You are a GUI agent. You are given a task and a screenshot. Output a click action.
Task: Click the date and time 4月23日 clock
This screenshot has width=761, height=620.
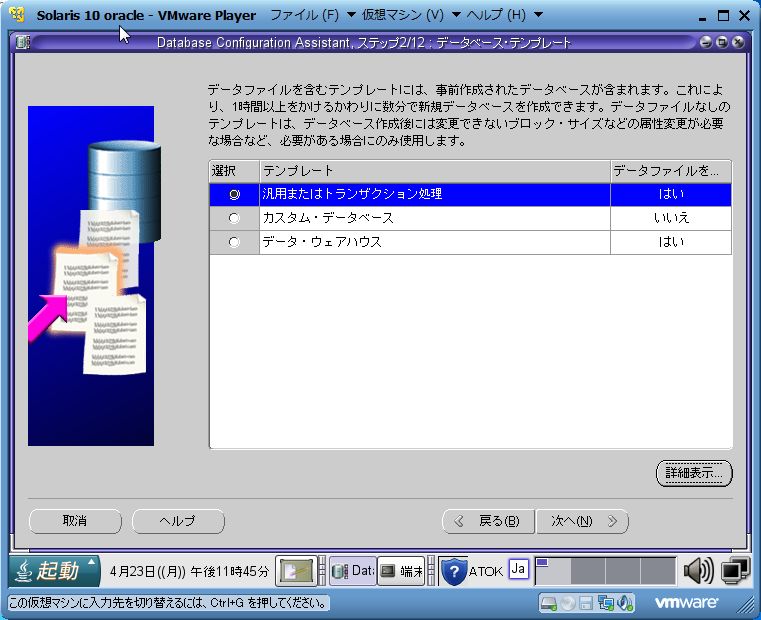[x=189, y=571]
